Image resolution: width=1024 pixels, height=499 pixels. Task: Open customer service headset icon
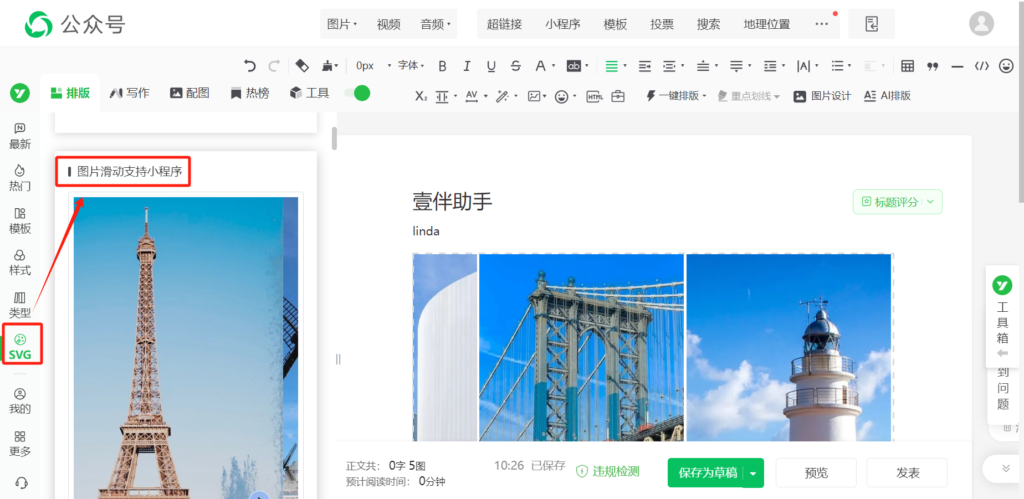(x=20, y=483)
